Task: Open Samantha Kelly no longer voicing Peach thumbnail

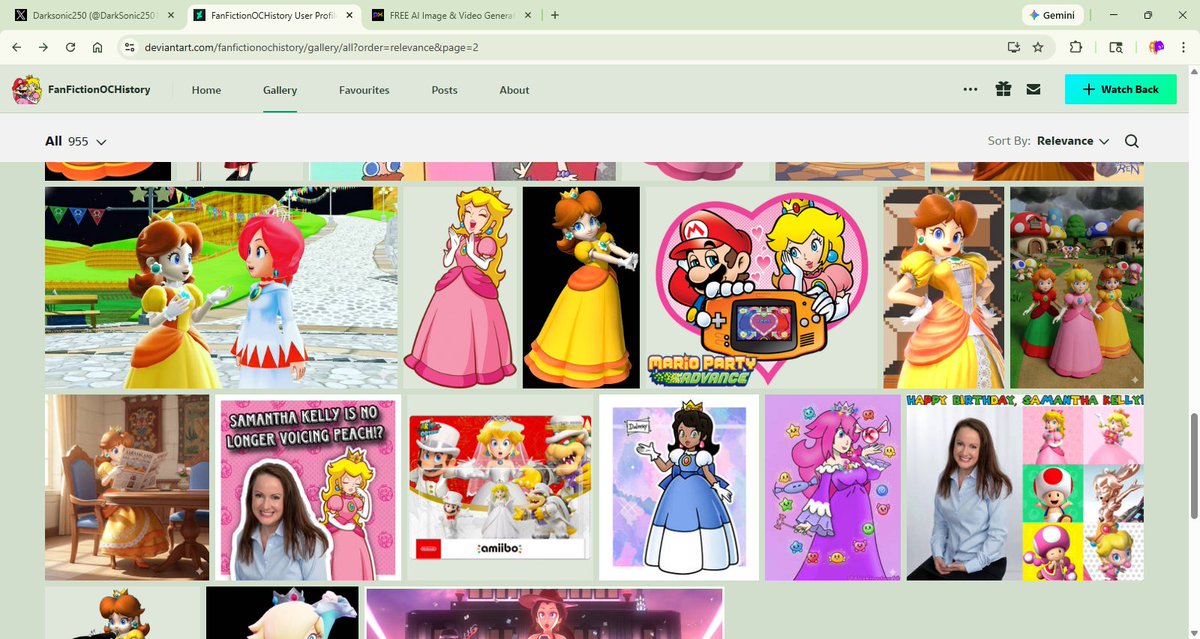Action: pyautogui.click(x=308, y=487)
